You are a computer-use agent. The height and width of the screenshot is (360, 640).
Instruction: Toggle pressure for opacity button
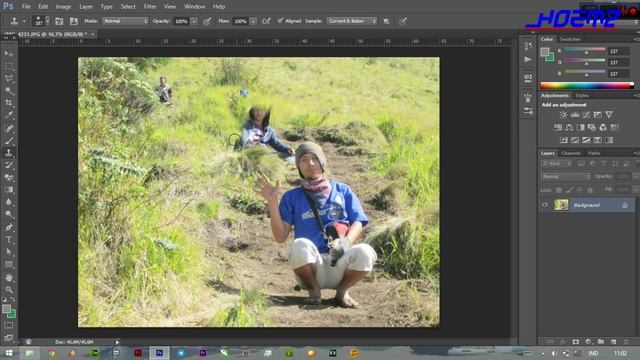(207, 21)
